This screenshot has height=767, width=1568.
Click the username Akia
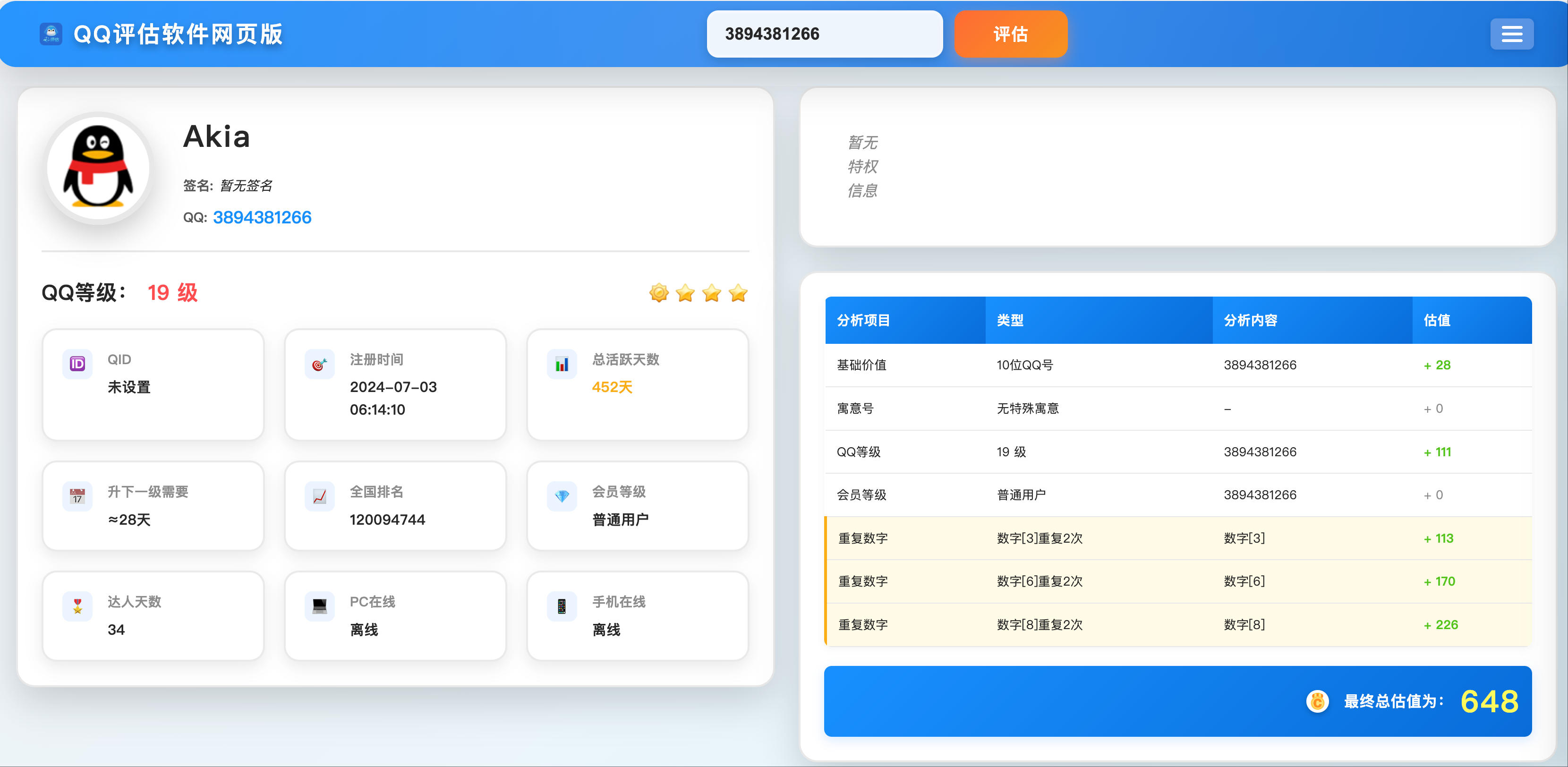click(x=217, y=136)
